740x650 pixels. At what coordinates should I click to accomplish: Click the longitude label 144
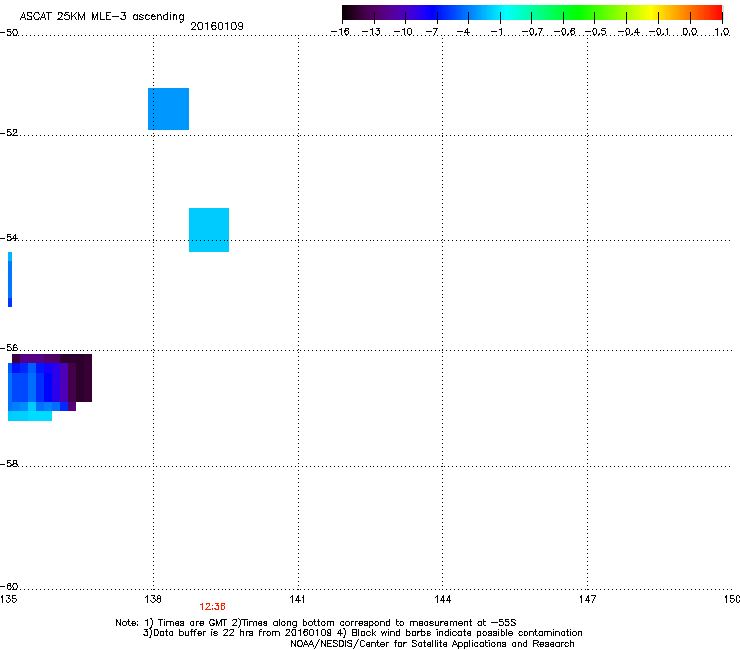(x=442, y=599)
